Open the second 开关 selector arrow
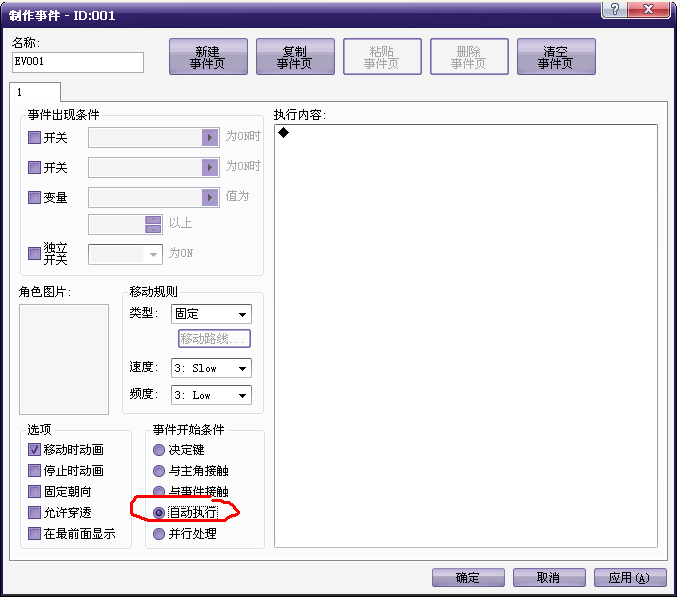The image size is (677, 597). 210,167
